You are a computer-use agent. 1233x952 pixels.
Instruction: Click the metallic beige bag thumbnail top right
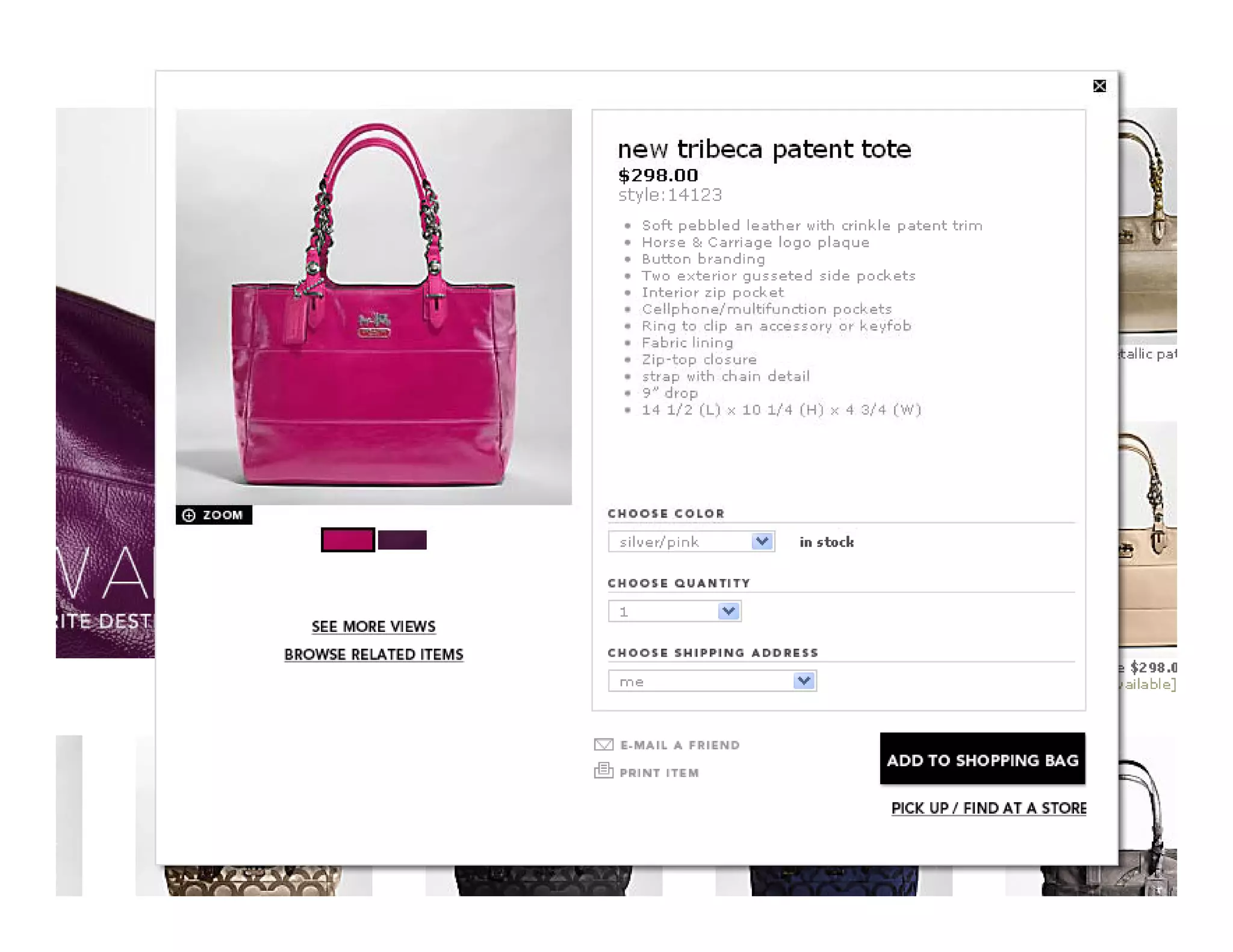[x=1148, y=226]
